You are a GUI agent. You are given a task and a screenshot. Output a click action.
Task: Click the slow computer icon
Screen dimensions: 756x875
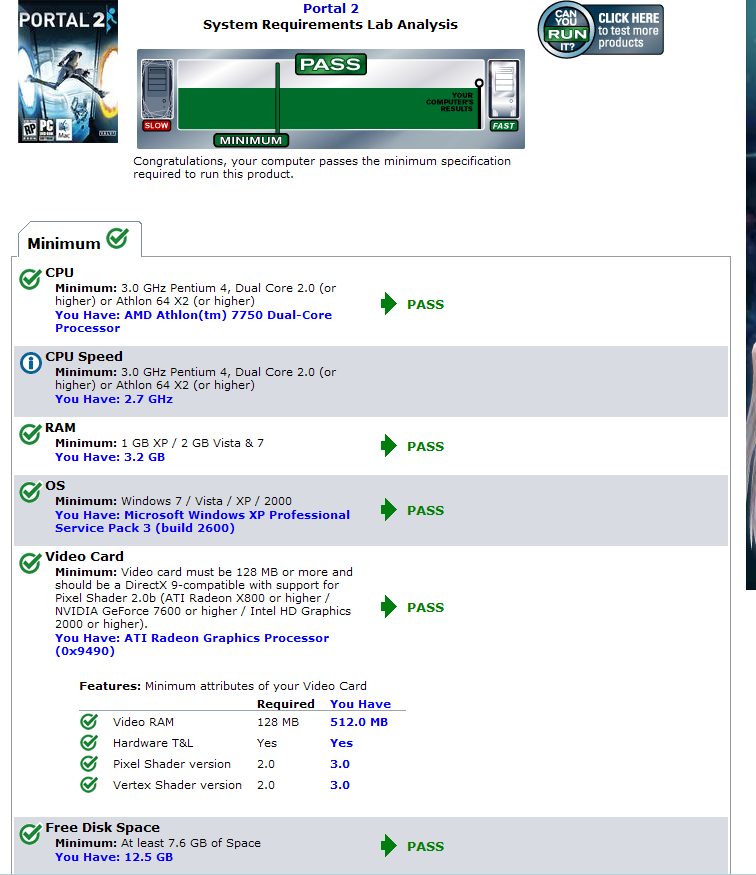pyautogui.click(x=157, y=89)
